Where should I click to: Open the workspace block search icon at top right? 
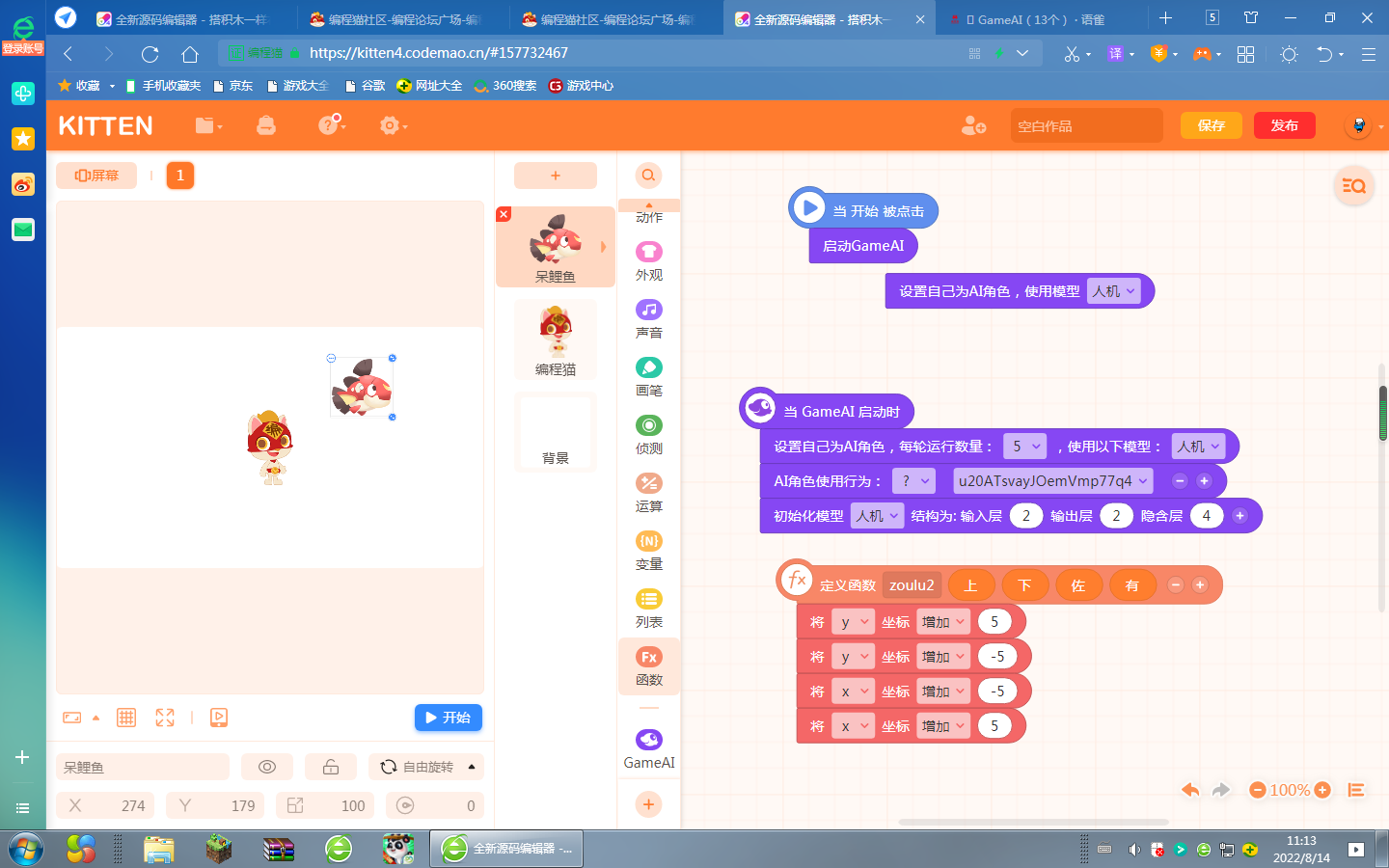pos(1353,185)
